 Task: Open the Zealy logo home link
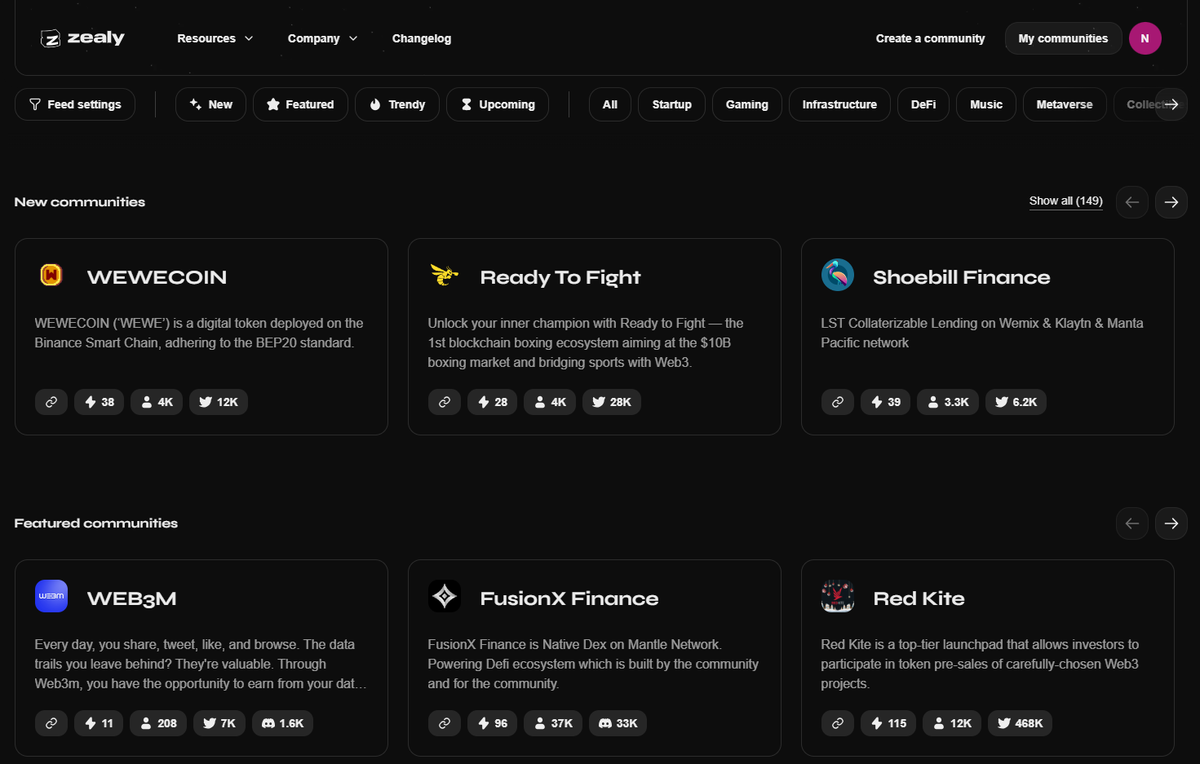83,38
